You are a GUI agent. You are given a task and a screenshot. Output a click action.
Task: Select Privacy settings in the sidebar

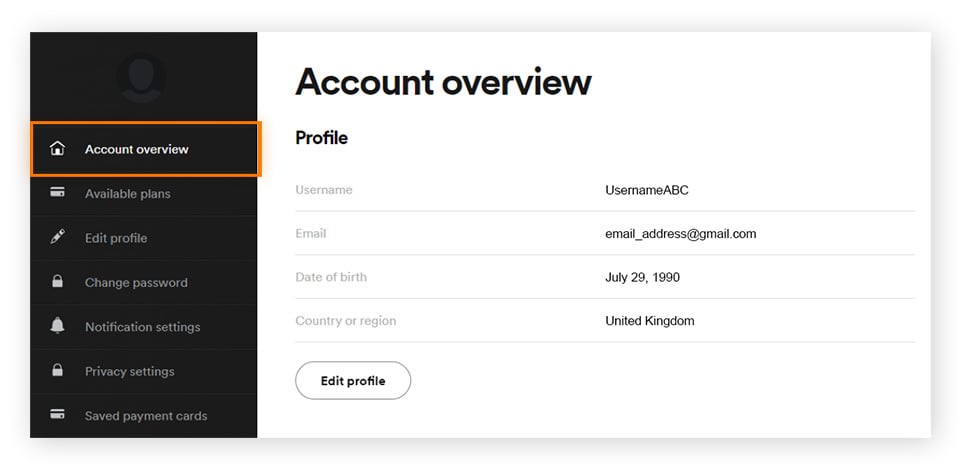coord(144,371)
